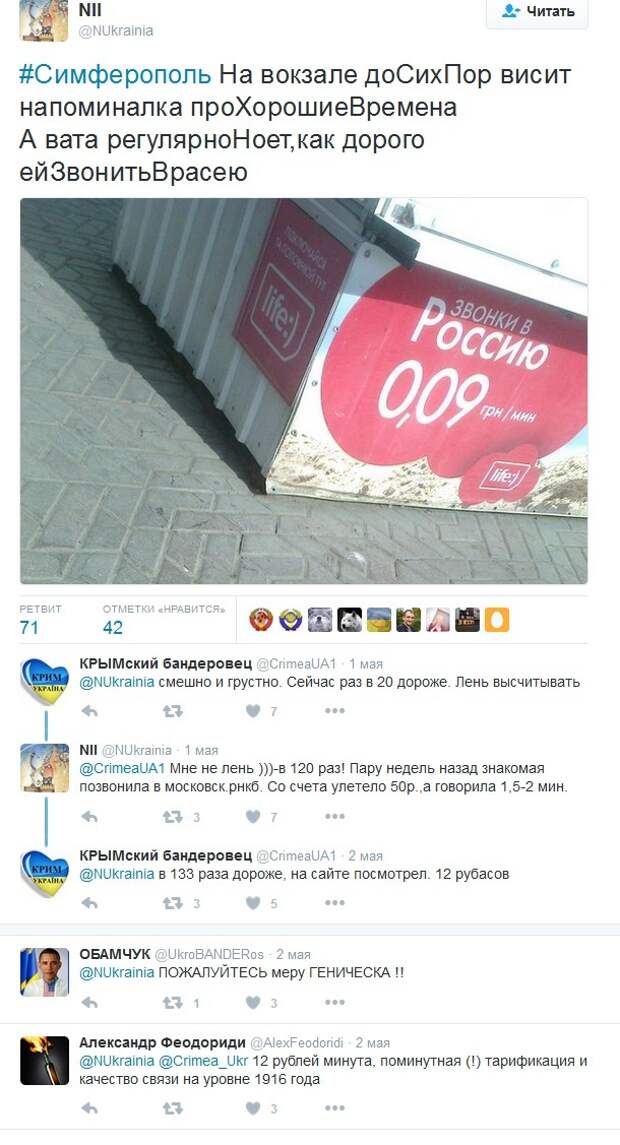View the list of 71 retweets
The width and height of the screenshot is (620, 1145).
40,619
